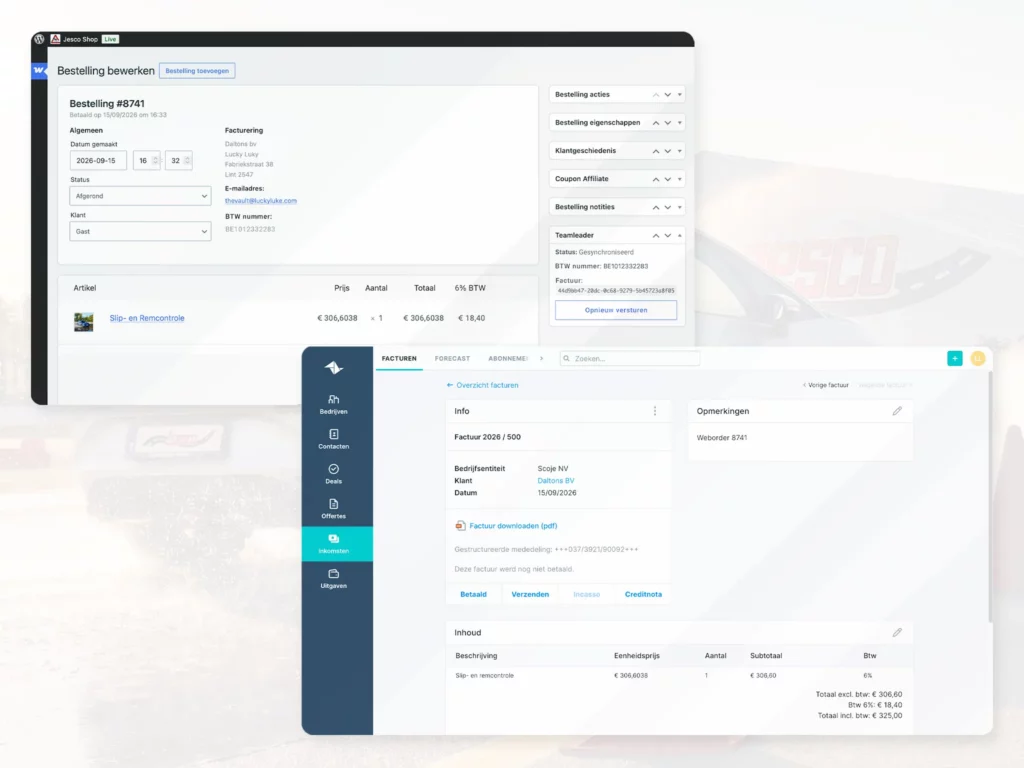
Task: Open Deals in Teamleader sidebar
Action: 334,474
